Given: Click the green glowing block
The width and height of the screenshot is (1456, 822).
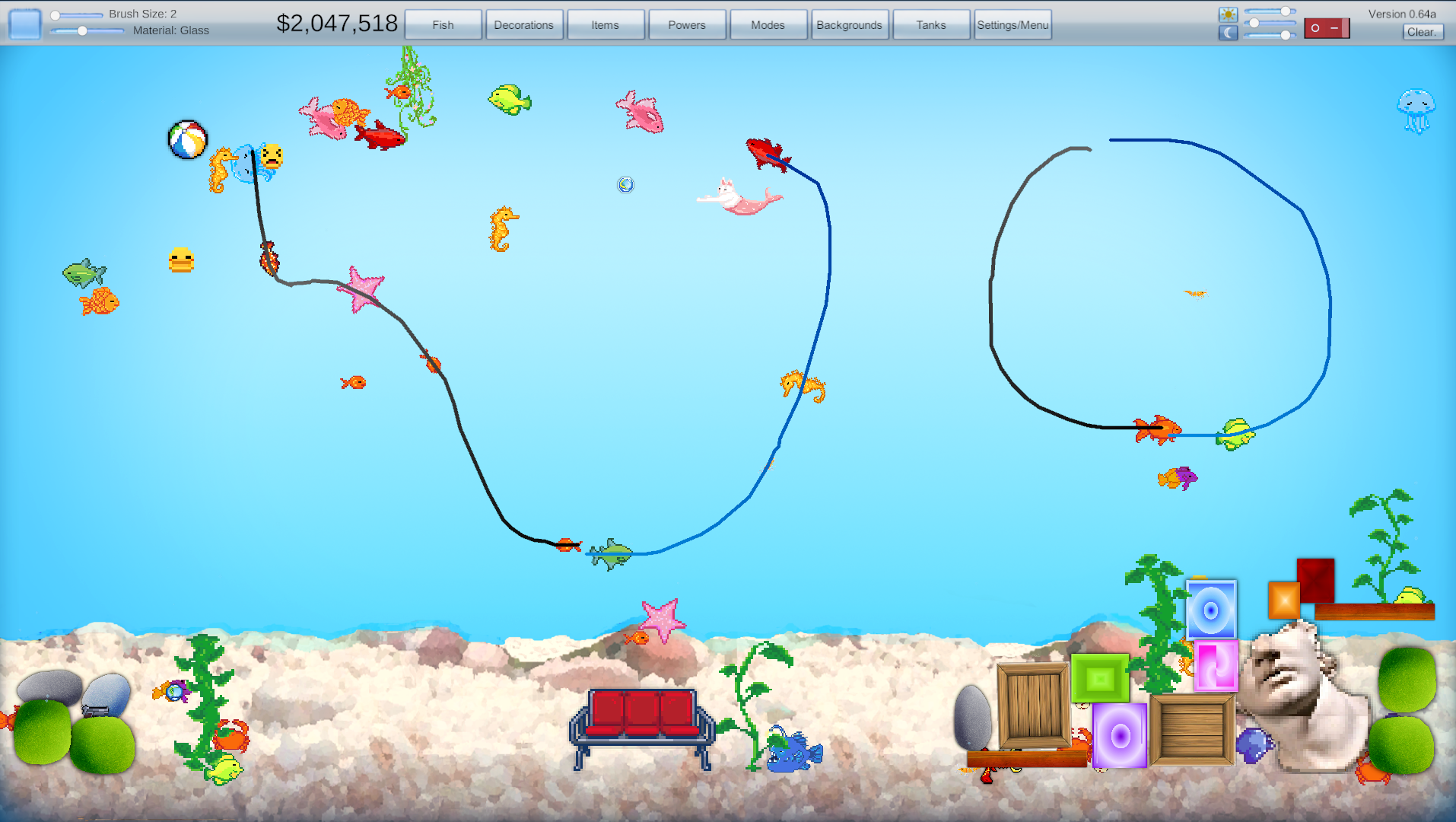Looking at the screenshot, I should pos(1100,677).
